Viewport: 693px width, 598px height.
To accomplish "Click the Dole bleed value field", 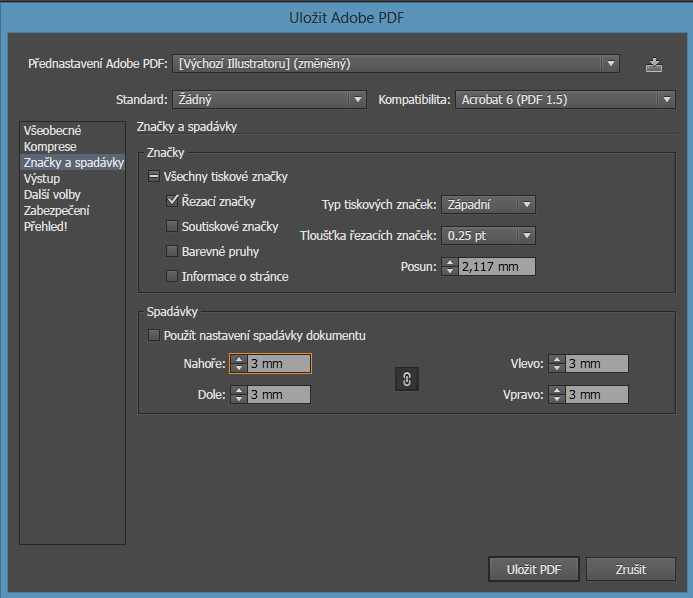I will tap(279, 395).
